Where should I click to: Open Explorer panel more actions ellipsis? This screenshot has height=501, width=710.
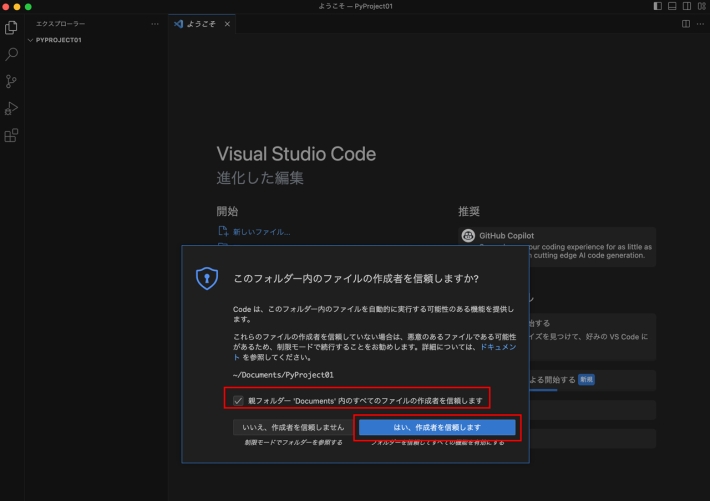(155, 24)
